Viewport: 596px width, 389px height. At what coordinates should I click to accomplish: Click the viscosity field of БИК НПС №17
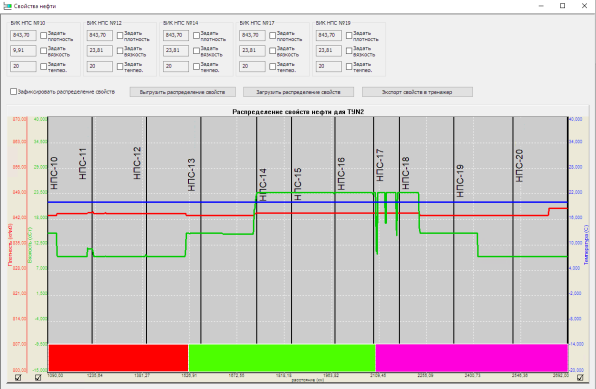pos(252,51)
